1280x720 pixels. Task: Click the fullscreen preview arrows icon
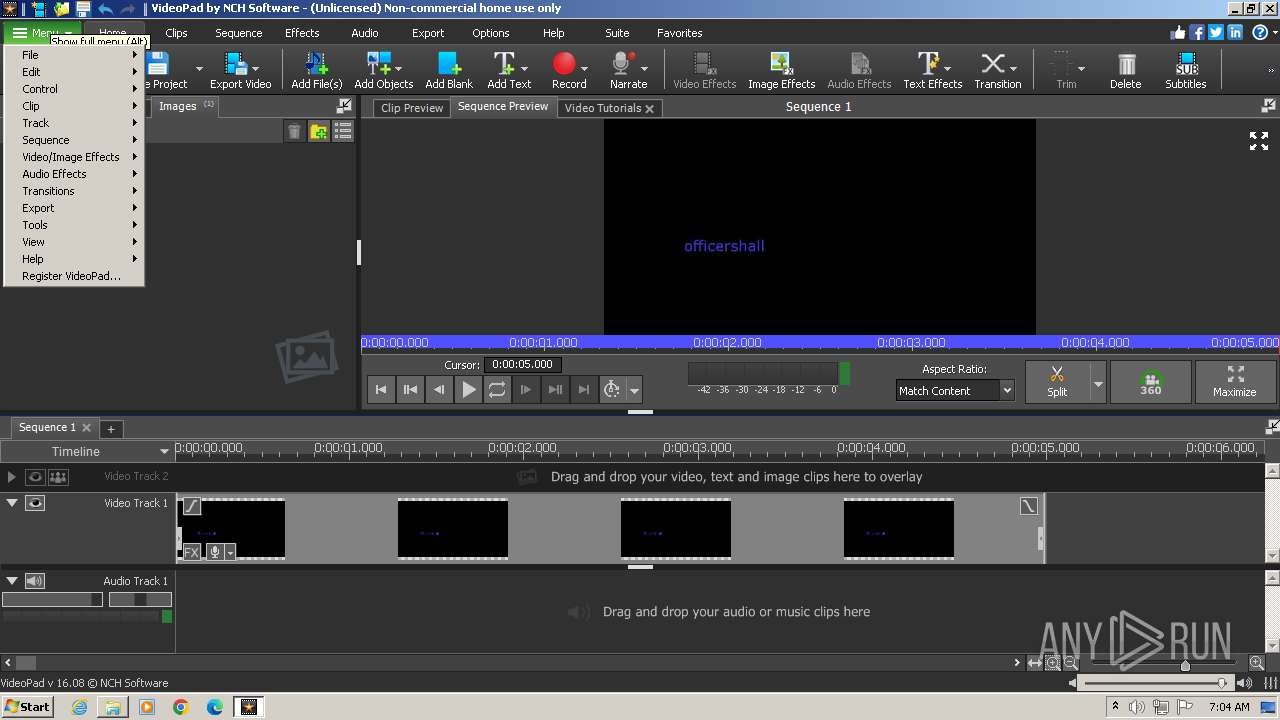(1259, 141)
